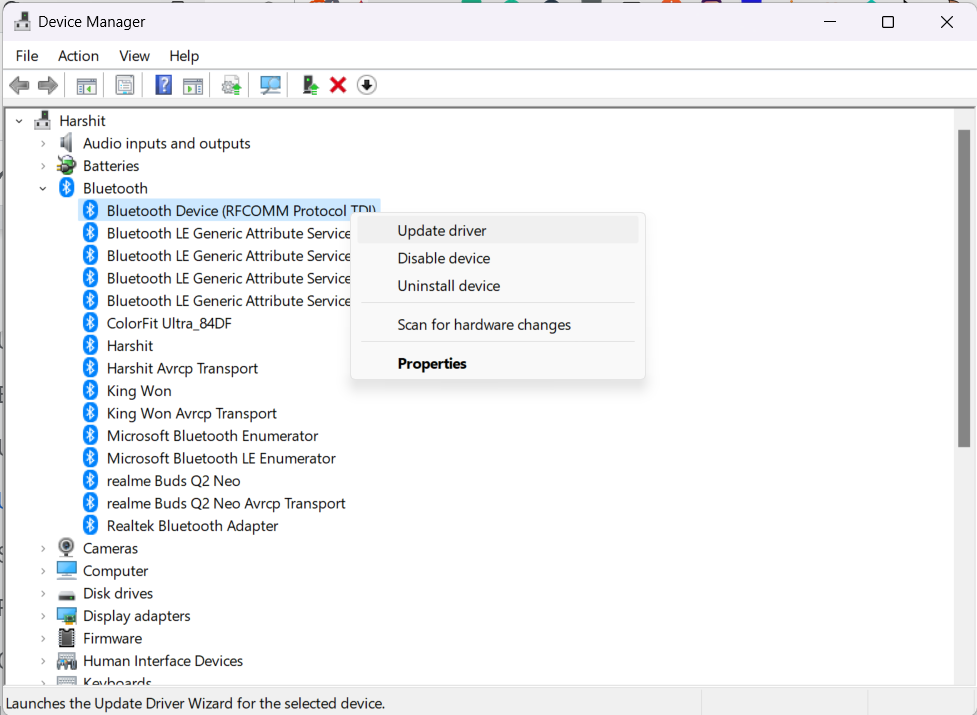The width and height of the screenshot is (977, 715).
Task: Click the vertical scrollbar thumb
Action: [x=963, y=288]
